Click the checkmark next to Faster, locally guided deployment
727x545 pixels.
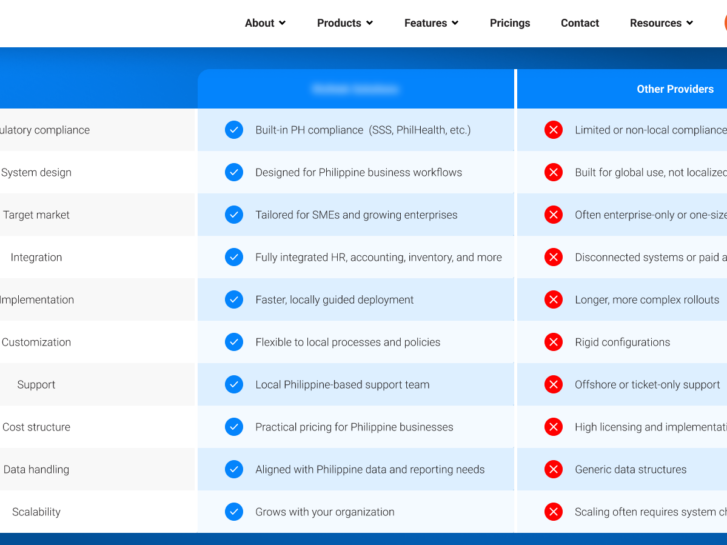point(234,300)
